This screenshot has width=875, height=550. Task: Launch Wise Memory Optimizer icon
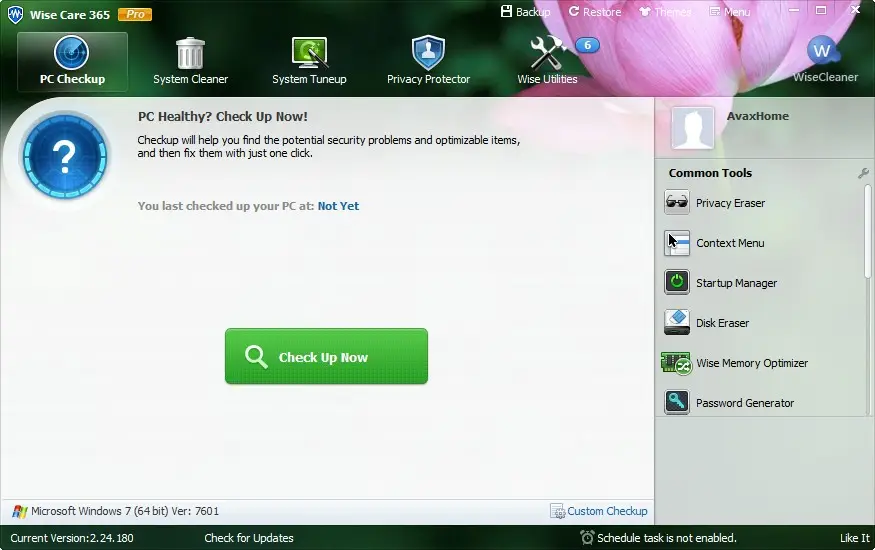[x=676, y=363]
